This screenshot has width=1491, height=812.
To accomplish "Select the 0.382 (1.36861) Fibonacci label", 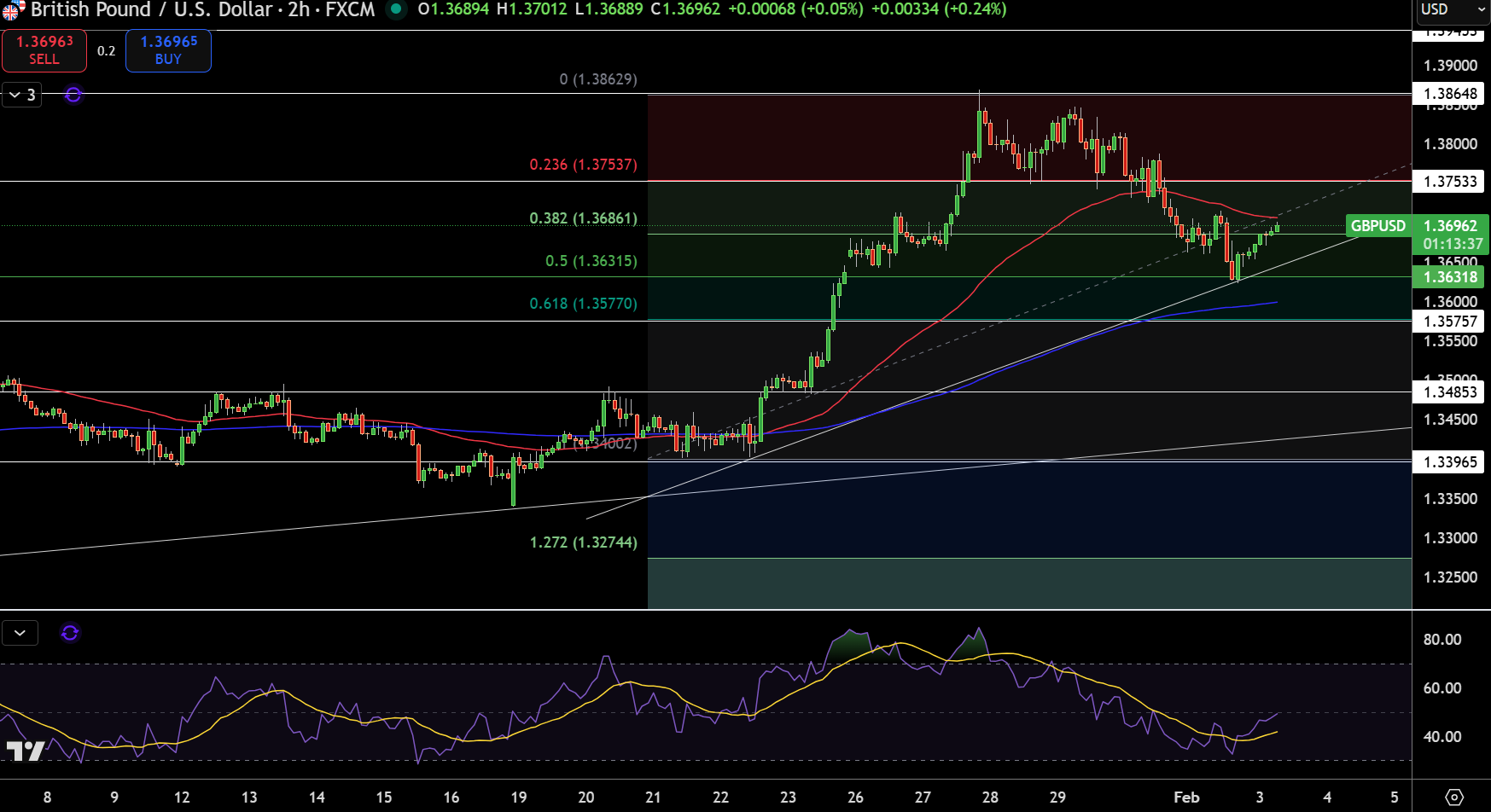I will tap(583, 218).
